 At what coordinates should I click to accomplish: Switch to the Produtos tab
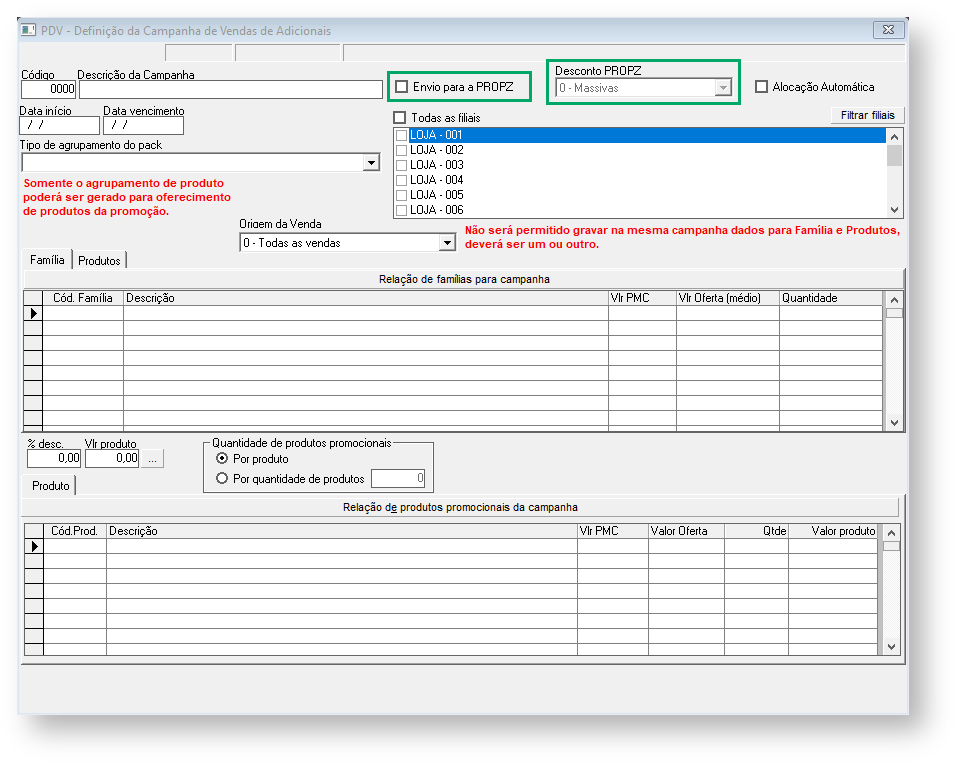pyautogui.click(x=99, y=261)
